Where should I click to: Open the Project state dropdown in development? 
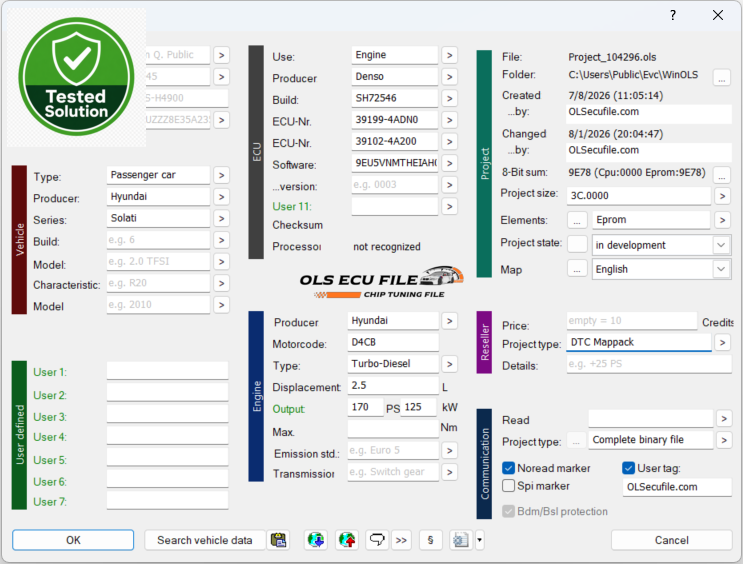click(x=661, y=245)
